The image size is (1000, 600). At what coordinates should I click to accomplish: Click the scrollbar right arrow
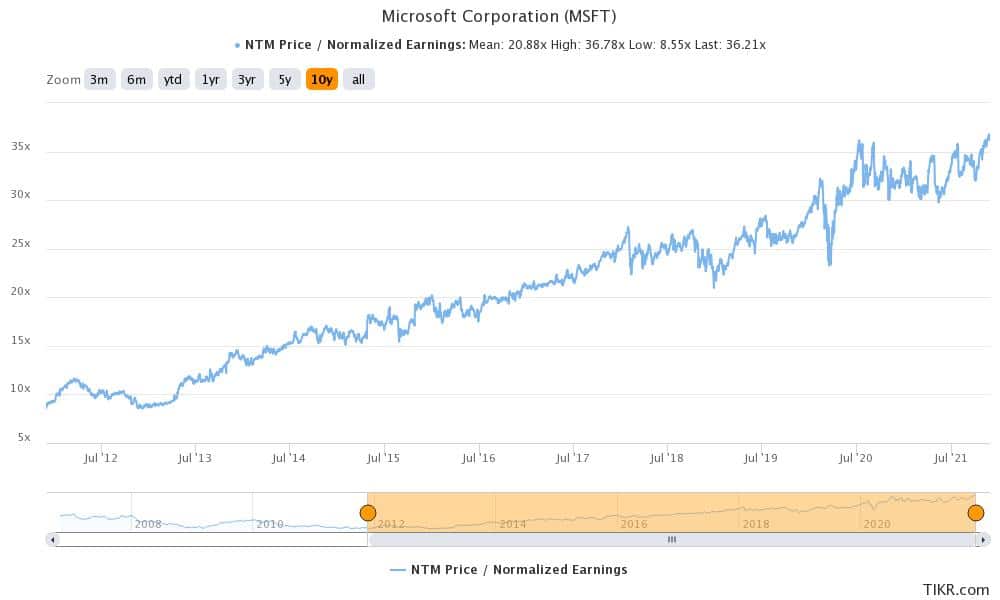pos(984,540)
